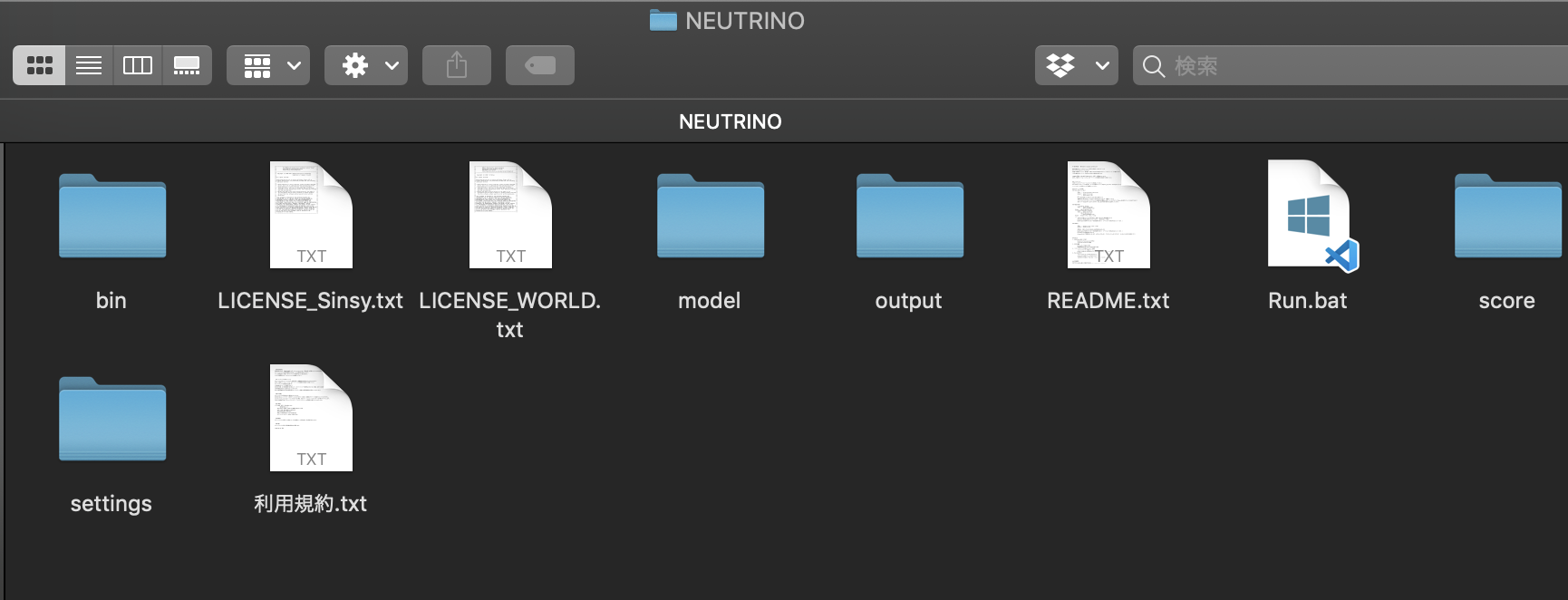Select the 利用規約.txt file icon
This screenshot has height=600, width=1568.
point(311,418)
